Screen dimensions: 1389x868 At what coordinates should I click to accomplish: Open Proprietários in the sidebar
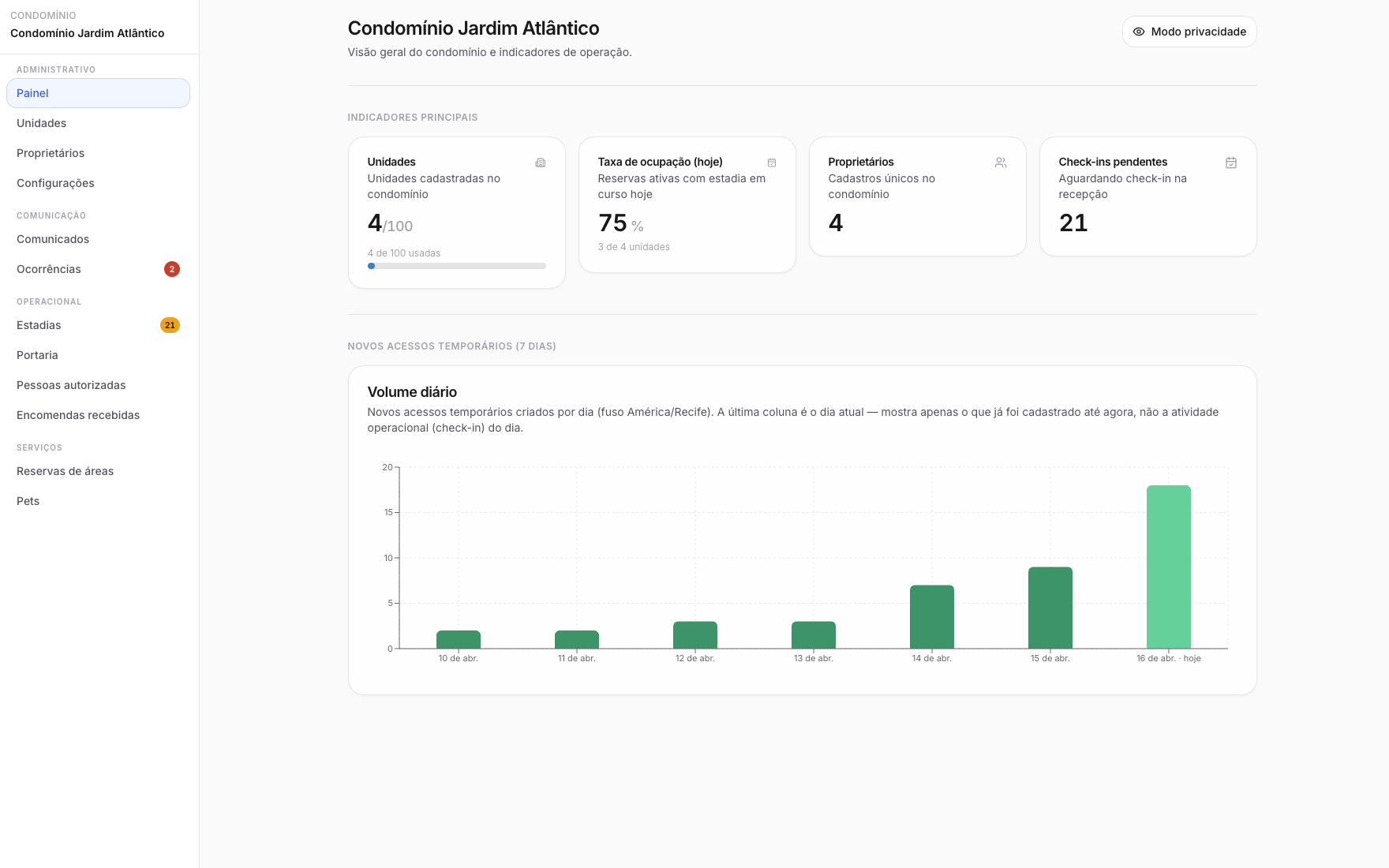point(51,153)
